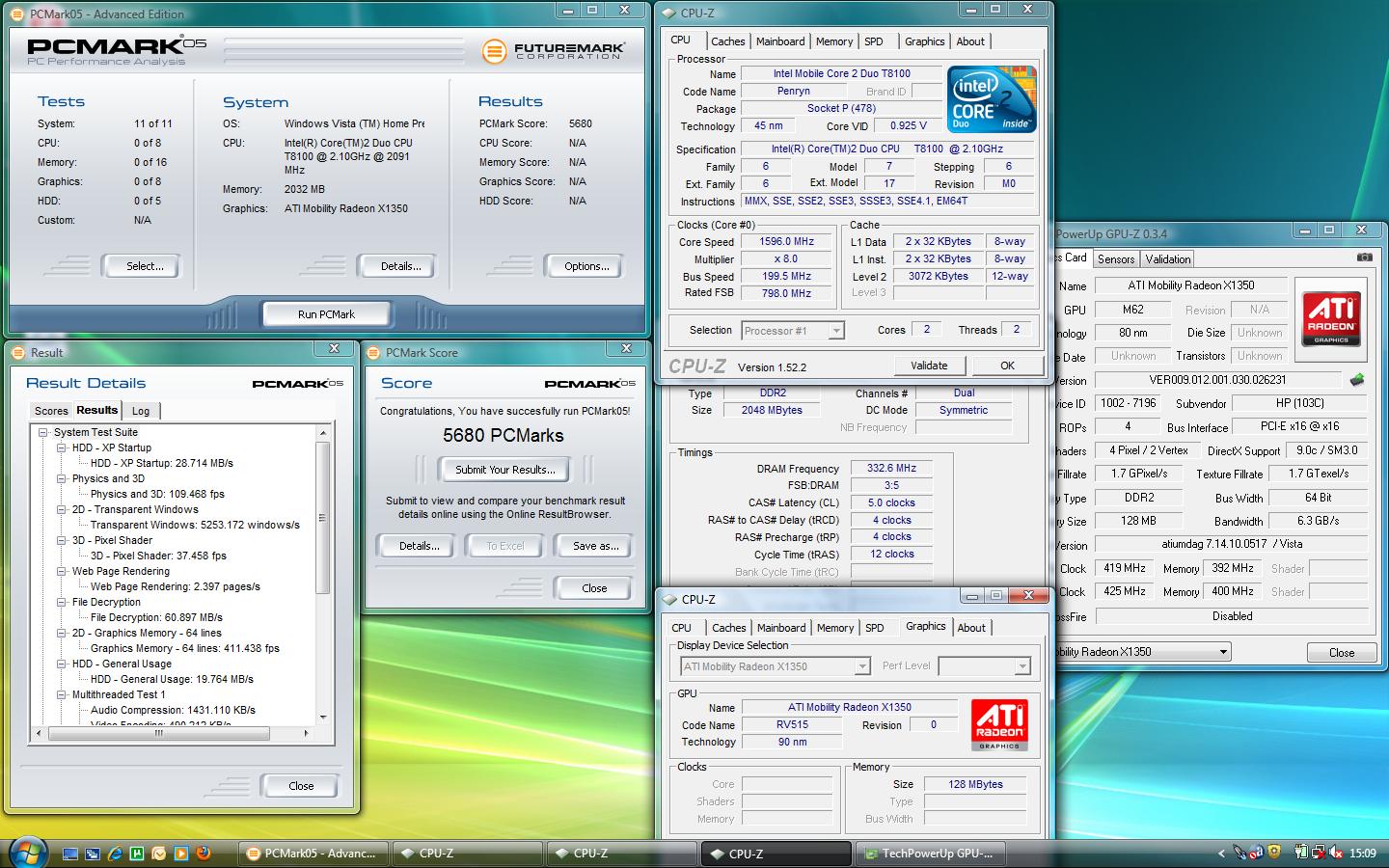Screen dimensions: 1389x868
Task: Click the pen tablet tray icon
Action: tap(1239, 852)
